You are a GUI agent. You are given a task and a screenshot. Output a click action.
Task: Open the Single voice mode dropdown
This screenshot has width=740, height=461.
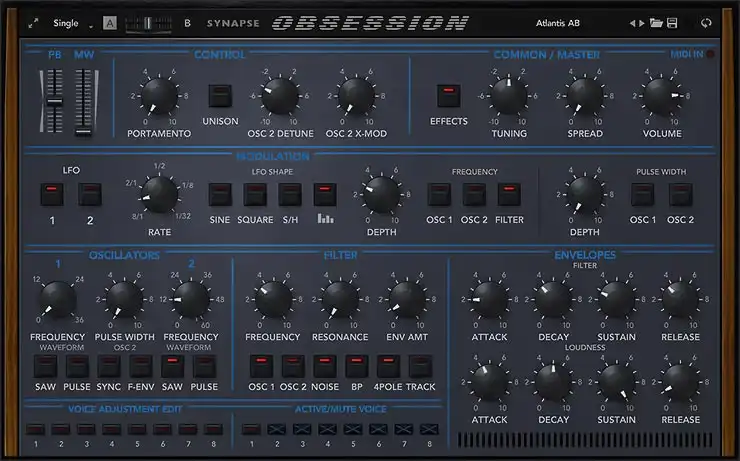[73, 23]
